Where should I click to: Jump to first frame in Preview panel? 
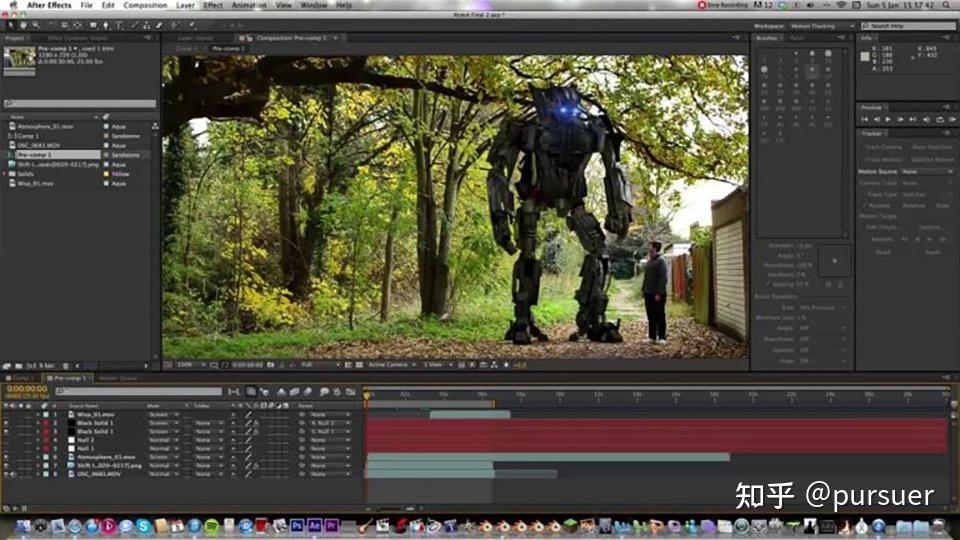click(x=864, y=119)
